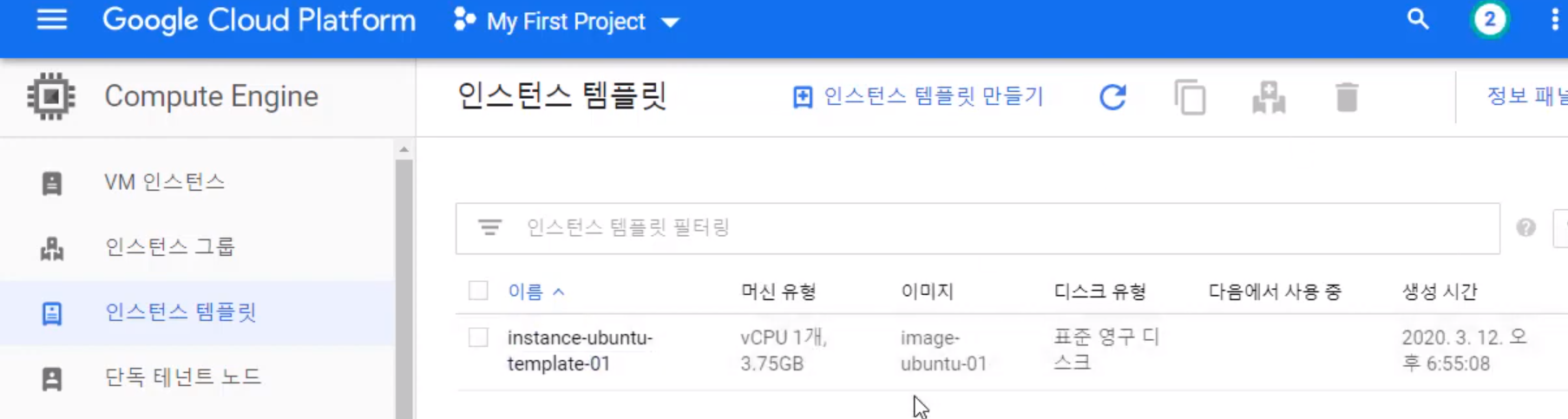Click the 디스크 유형 column header
This screenshot has width=1568, height=419.
1099,291
